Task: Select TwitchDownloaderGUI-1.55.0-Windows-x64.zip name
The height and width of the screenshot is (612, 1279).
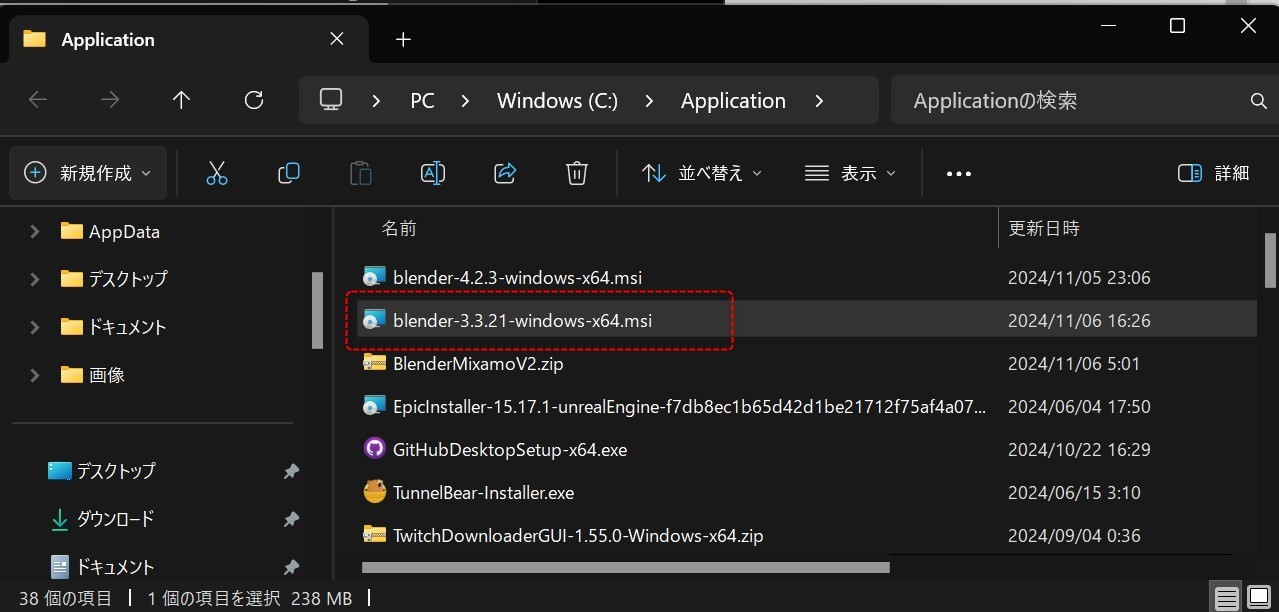Action: pyautogui.click(x=578, y=536)
